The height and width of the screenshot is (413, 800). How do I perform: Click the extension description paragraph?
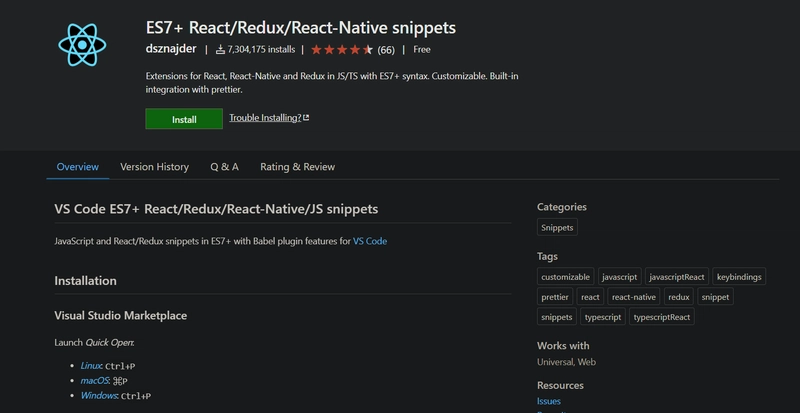(x=332, y=83)
